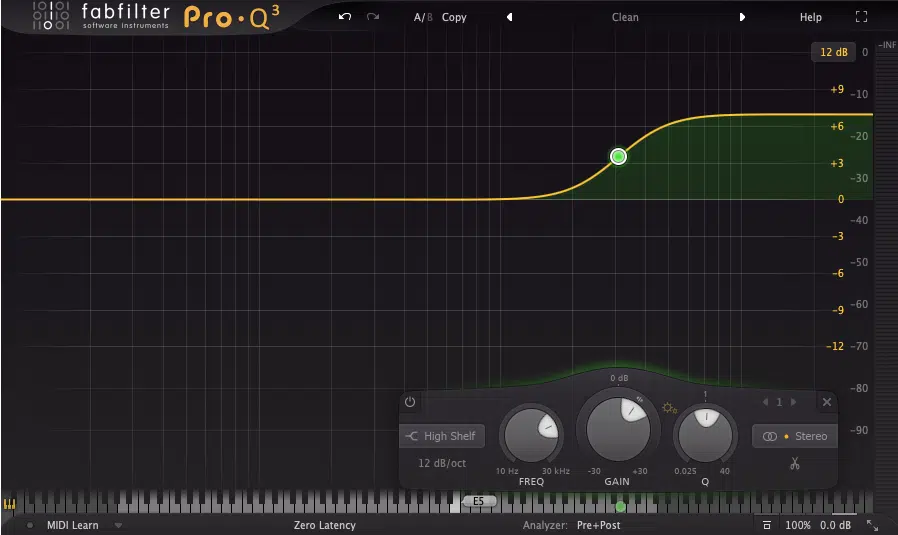Go to the next preset arrow

coord(742,17)
